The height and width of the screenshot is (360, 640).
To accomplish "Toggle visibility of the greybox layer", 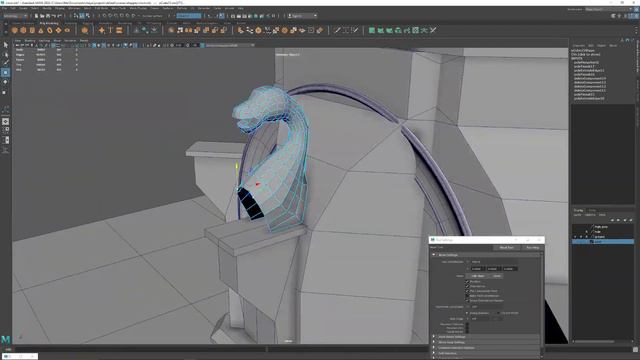I will 576,237.
